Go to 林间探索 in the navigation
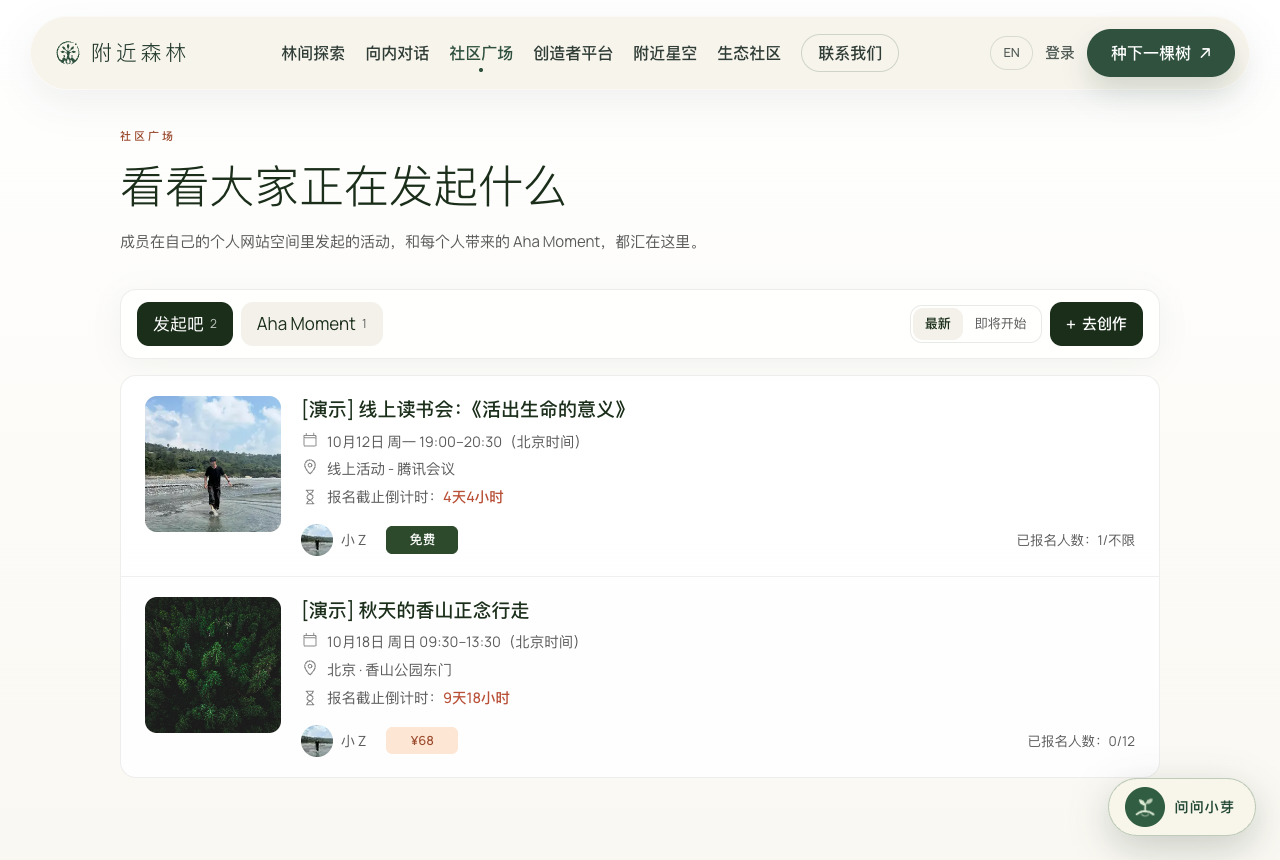The width and height of the screenshot is (1280, 860). 313,53
